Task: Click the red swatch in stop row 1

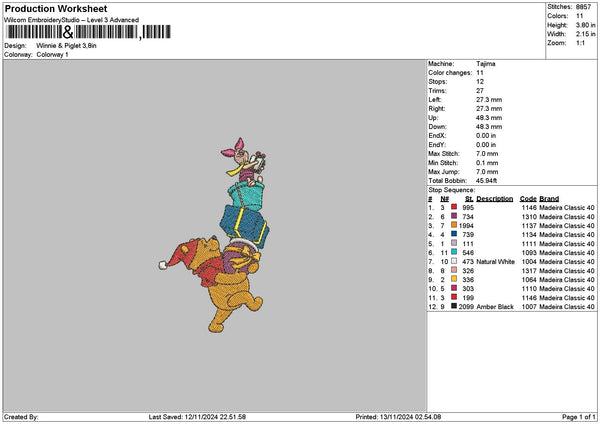Action: tap(454, 207)
